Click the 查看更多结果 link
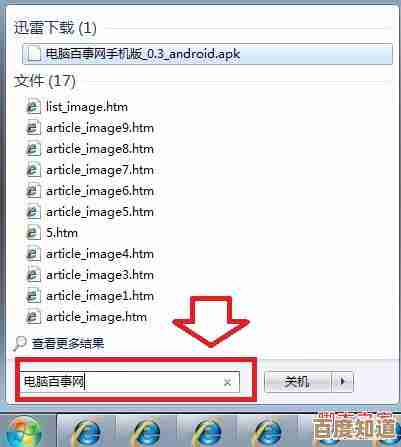 (x=68, y=343)
